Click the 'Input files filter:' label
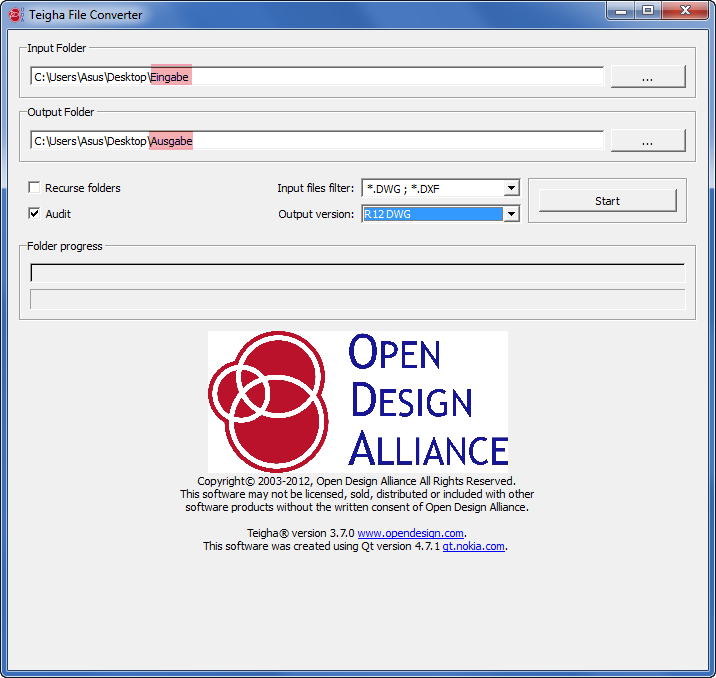 point(316,188)
